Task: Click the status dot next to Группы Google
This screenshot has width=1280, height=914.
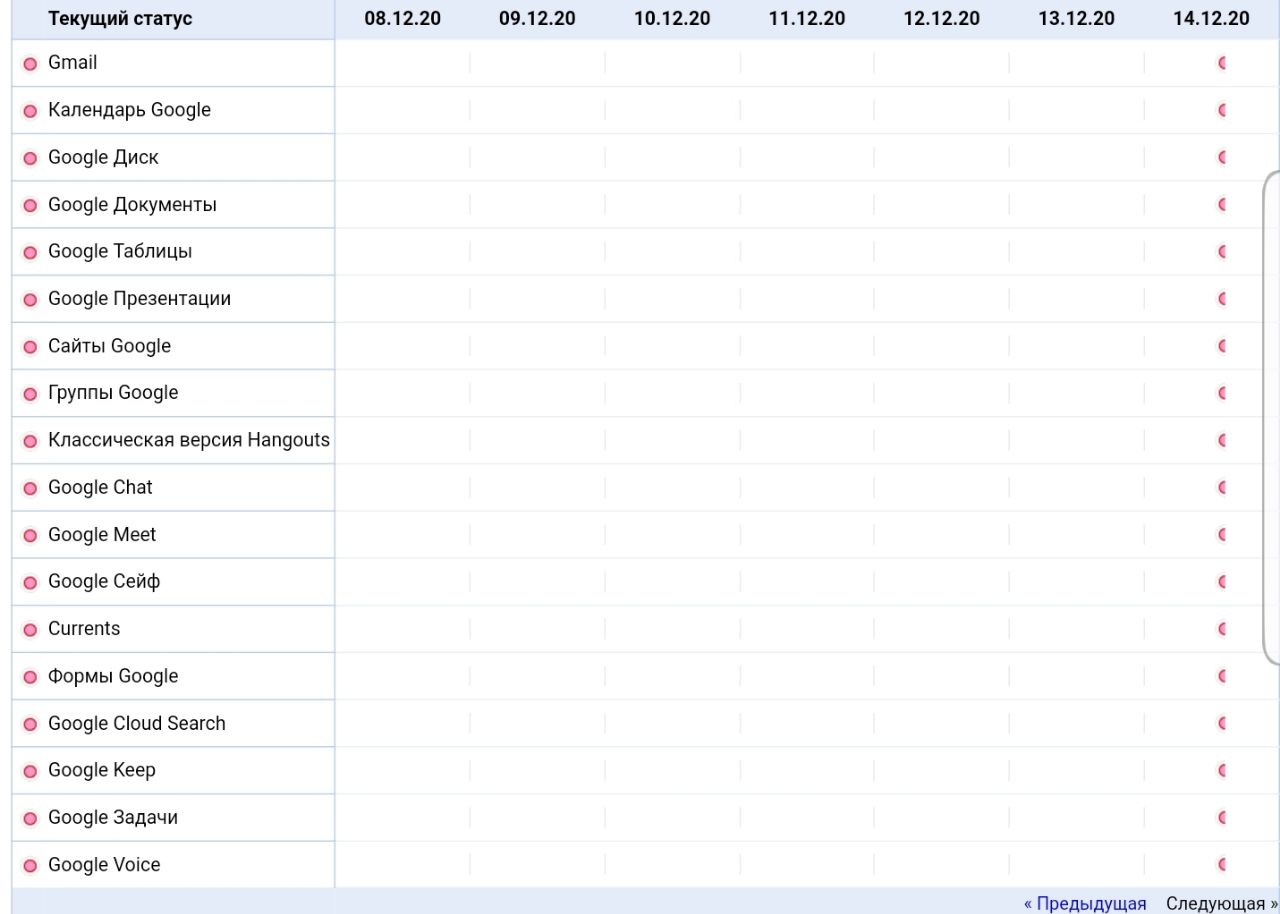Action: coord(30,394)
